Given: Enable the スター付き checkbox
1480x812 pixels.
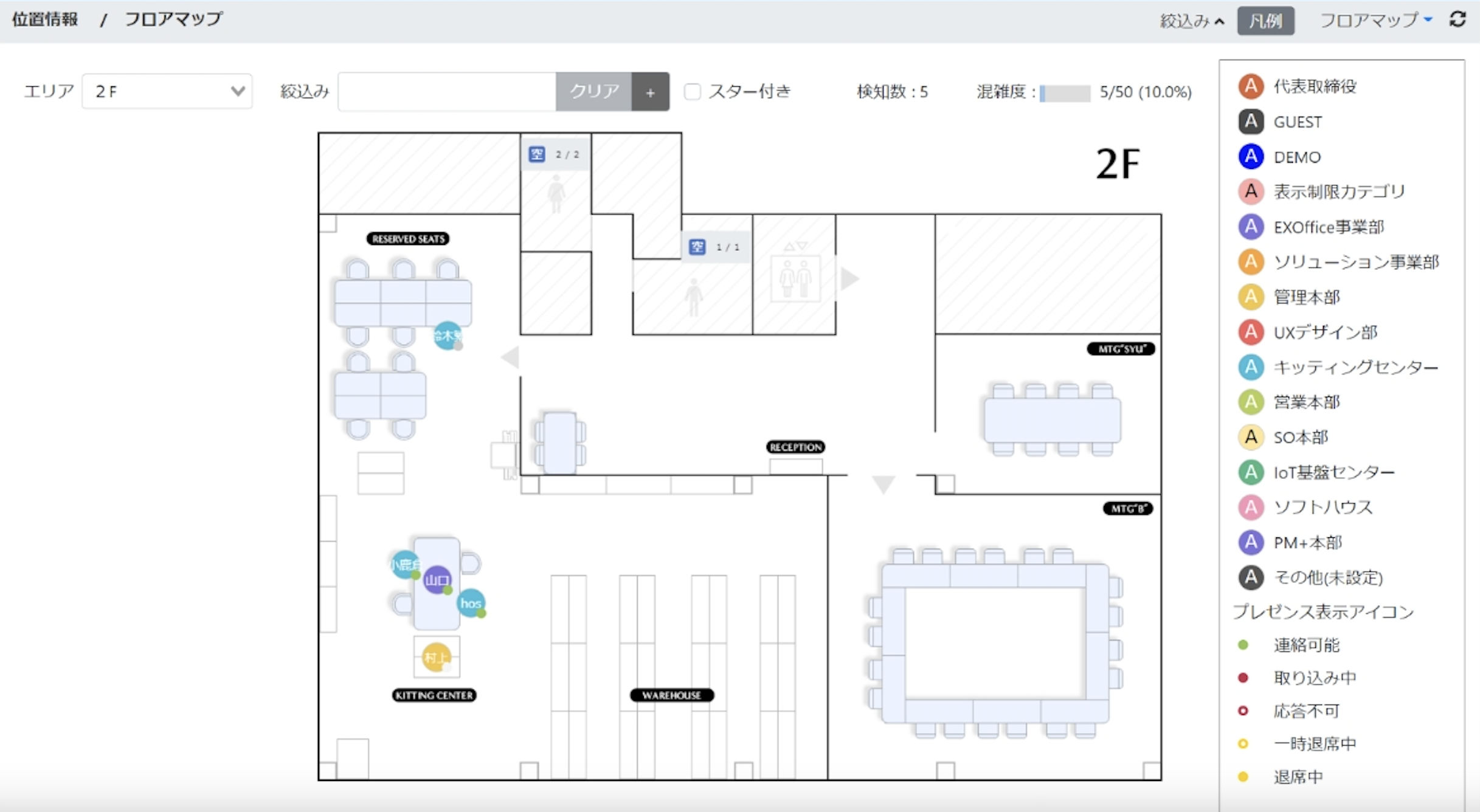Looking at the screenshot, I should click(x=692, y=91).
